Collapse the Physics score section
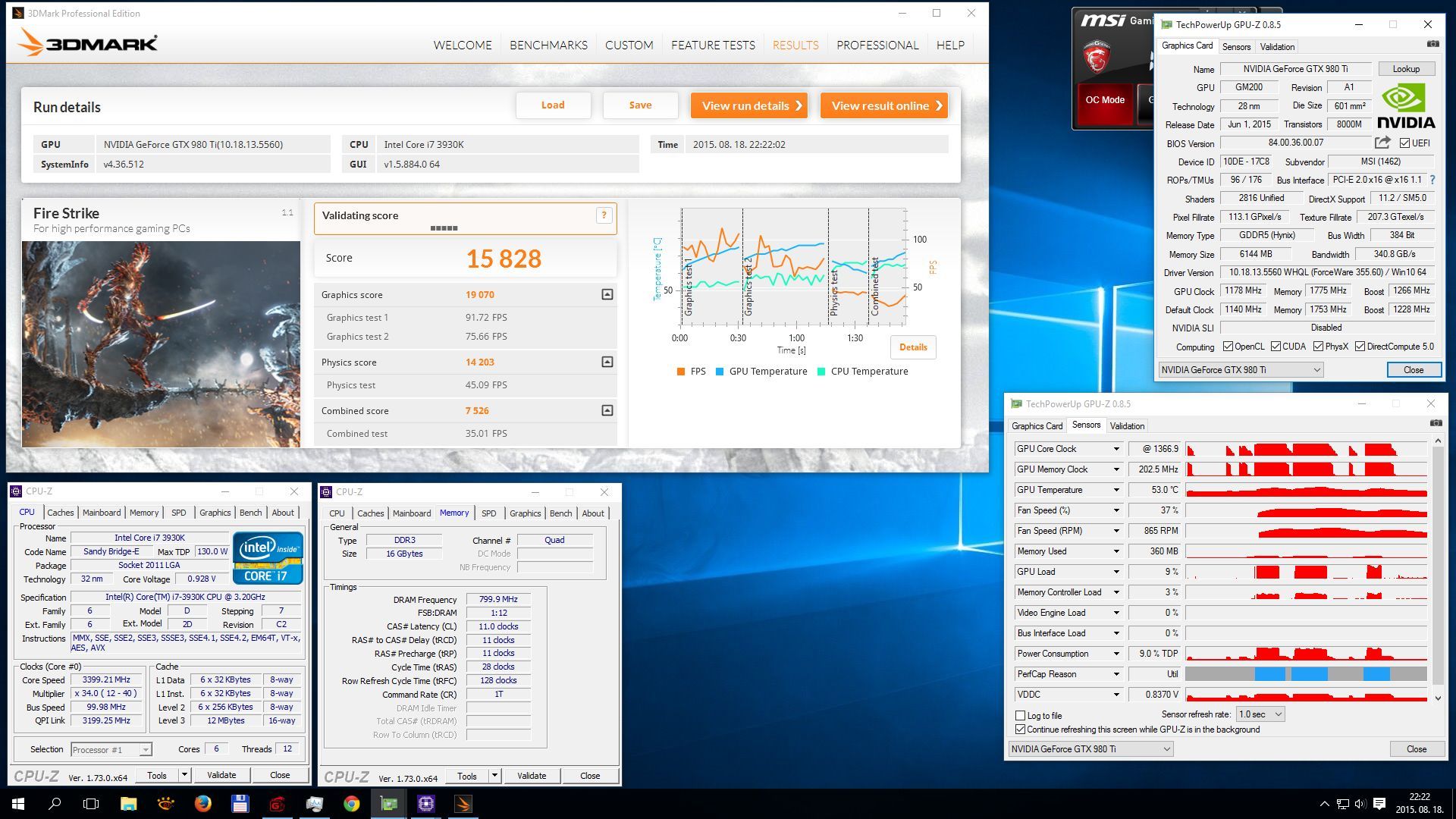1456x819 pixels. (x=607, y=362)
